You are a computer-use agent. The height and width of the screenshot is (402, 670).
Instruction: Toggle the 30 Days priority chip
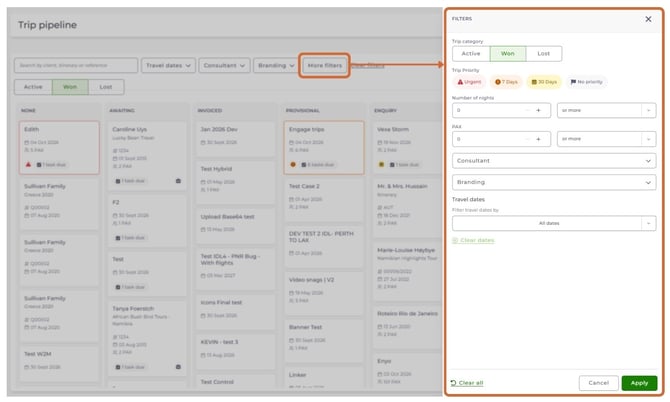[x=544, y=82]
